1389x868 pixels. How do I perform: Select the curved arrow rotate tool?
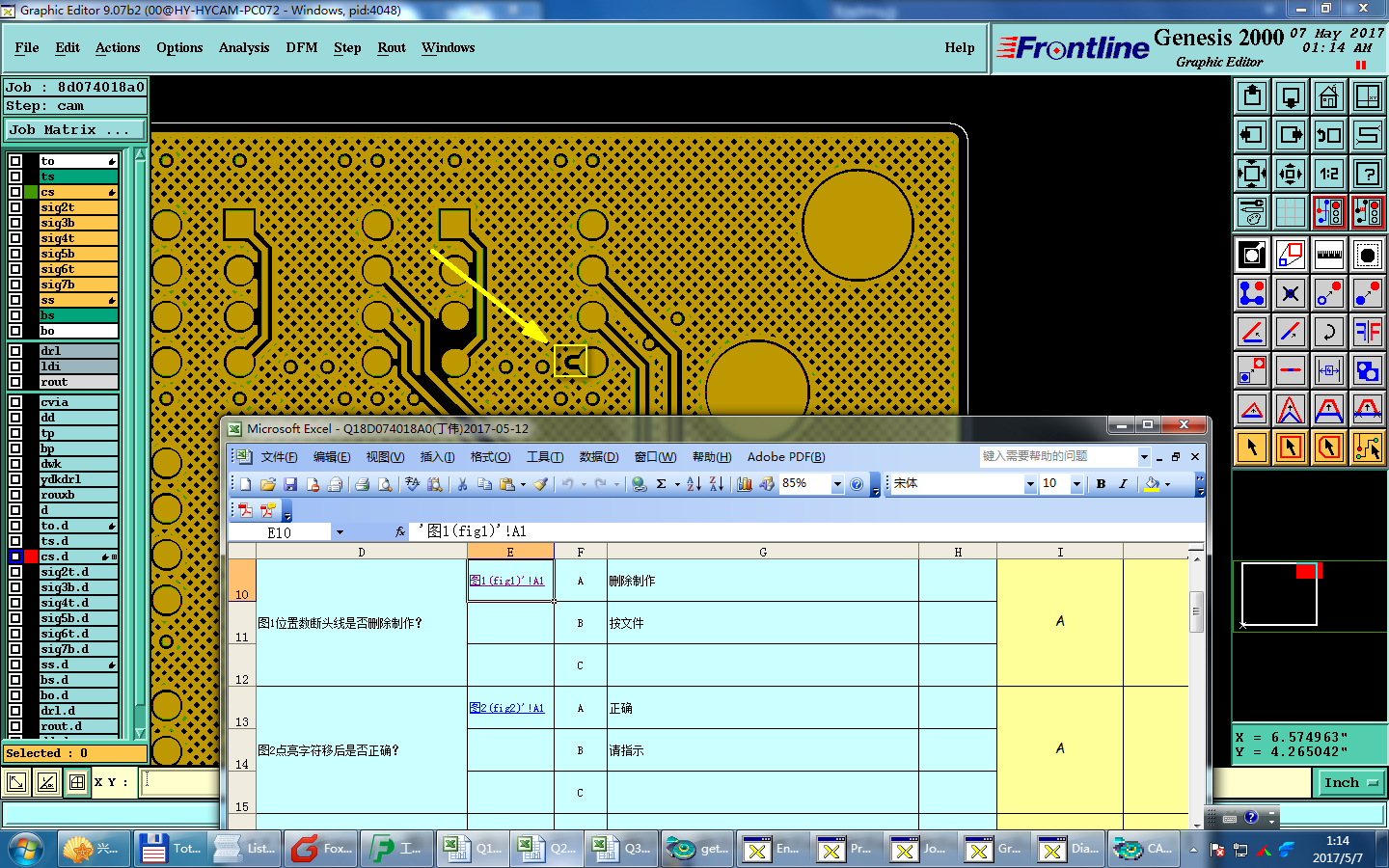pyautogui.click(x=1329, y=332)
